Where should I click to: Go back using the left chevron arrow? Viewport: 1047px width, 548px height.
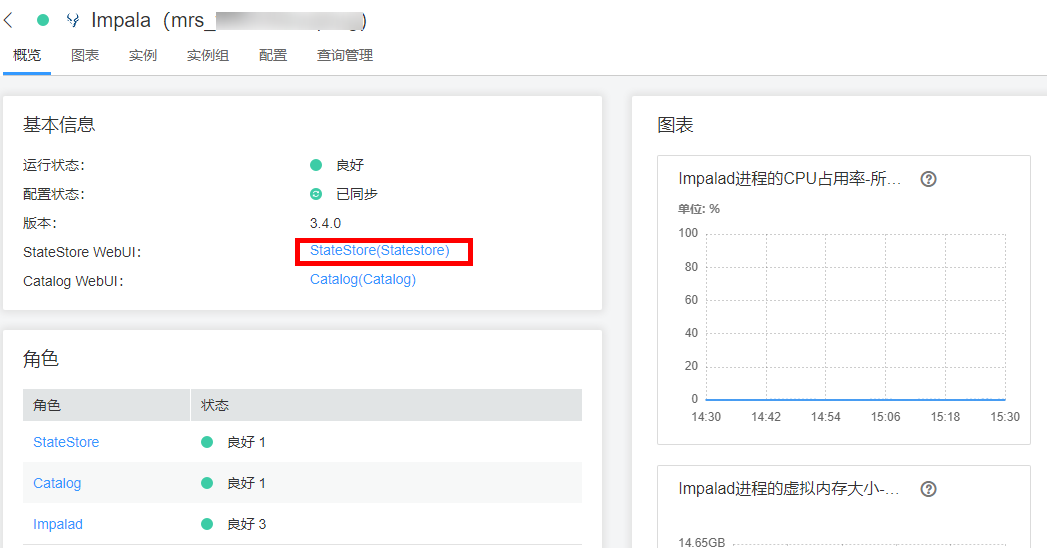point(8,21)
